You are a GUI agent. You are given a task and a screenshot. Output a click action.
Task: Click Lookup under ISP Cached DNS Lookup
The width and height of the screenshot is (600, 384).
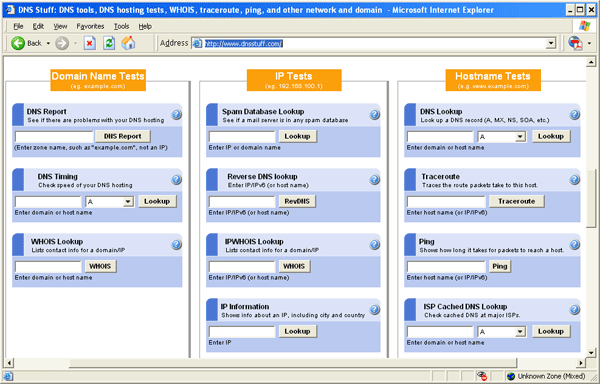[x=551, y=331]
